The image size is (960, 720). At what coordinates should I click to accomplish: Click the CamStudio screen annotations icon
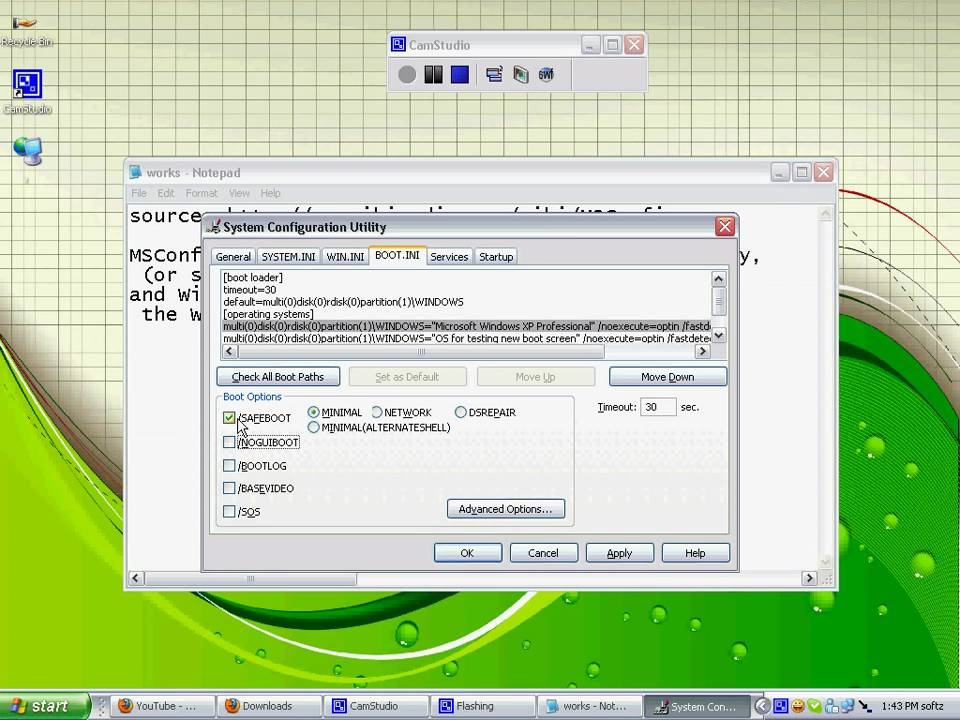[520, 75]
